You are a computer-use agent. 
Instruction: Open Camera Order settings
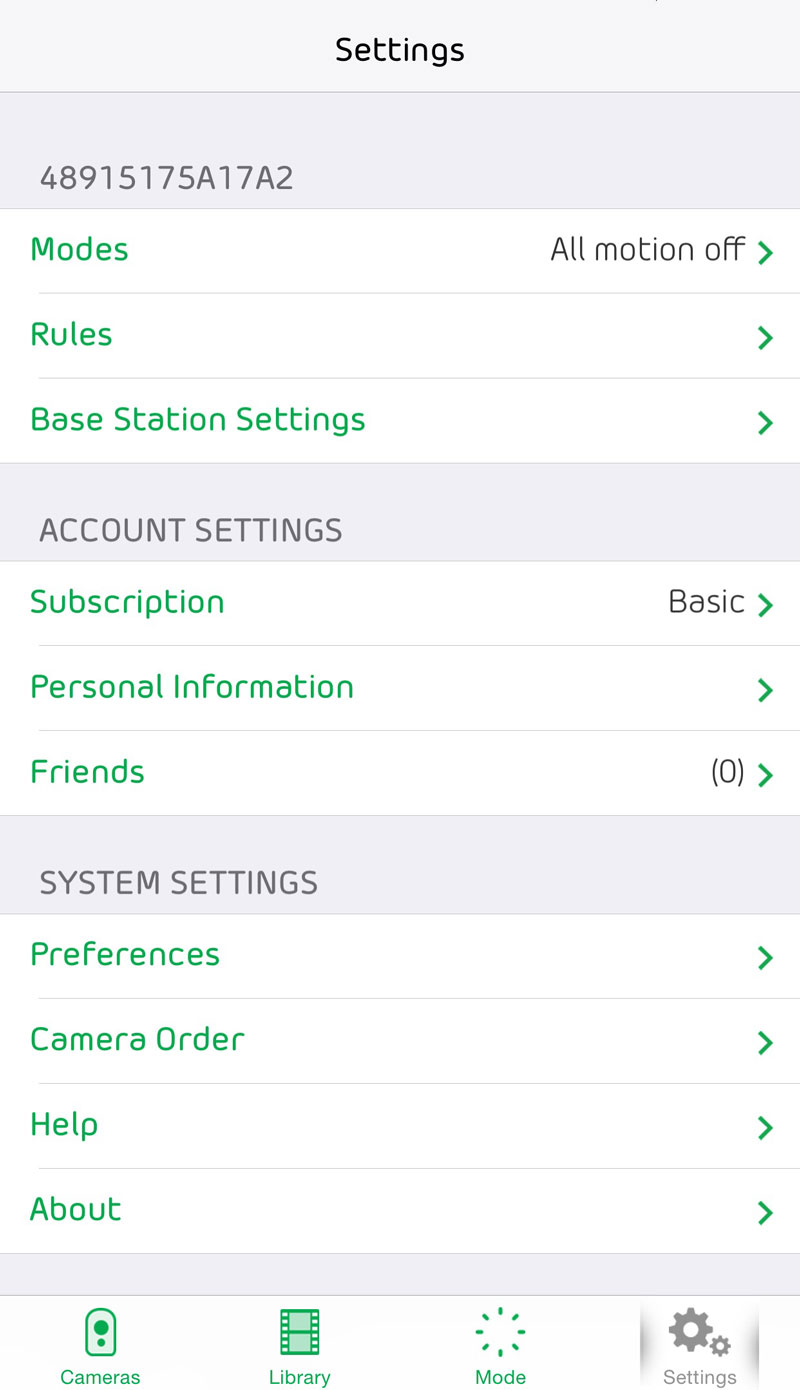pos(137,1040)
